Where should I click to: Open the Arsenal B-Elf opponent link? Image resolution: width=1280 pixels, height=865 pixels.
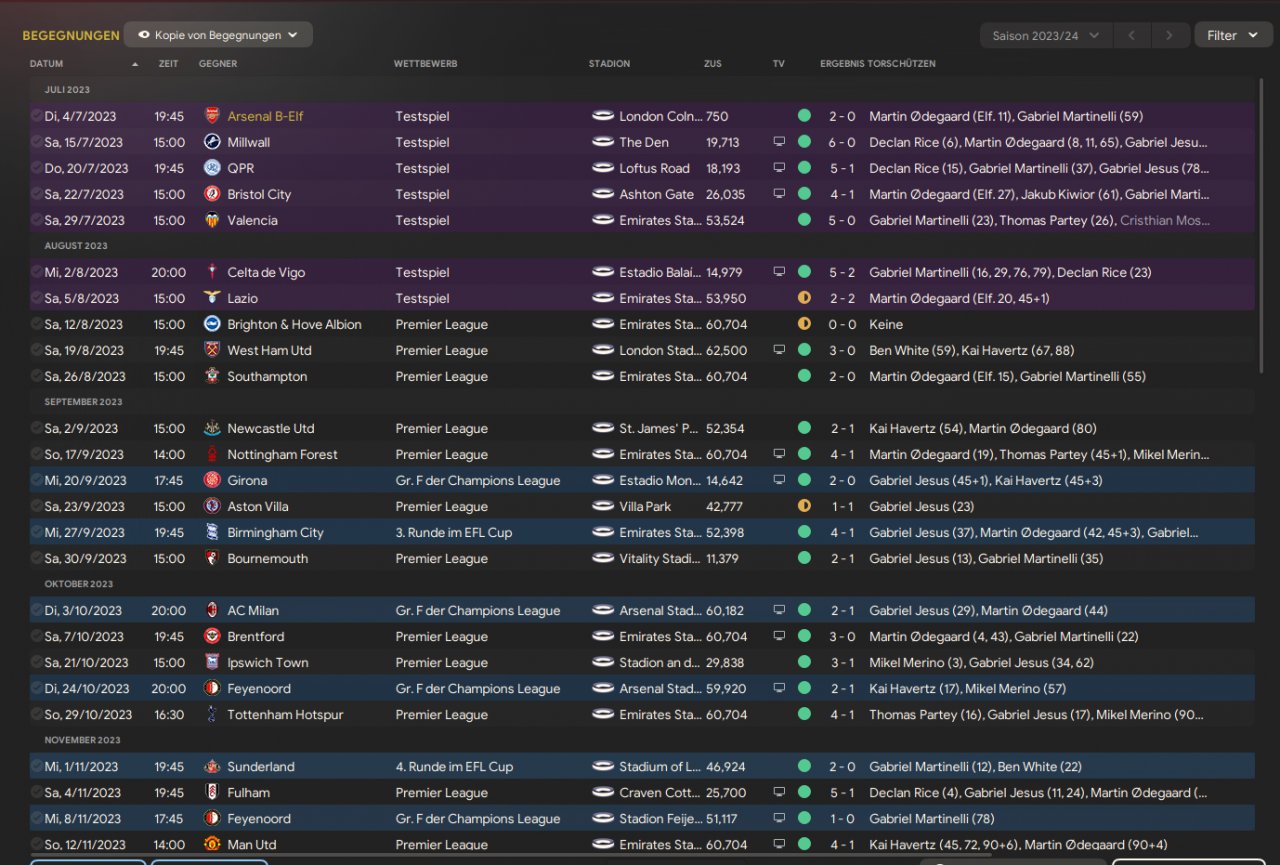point(265,116)
